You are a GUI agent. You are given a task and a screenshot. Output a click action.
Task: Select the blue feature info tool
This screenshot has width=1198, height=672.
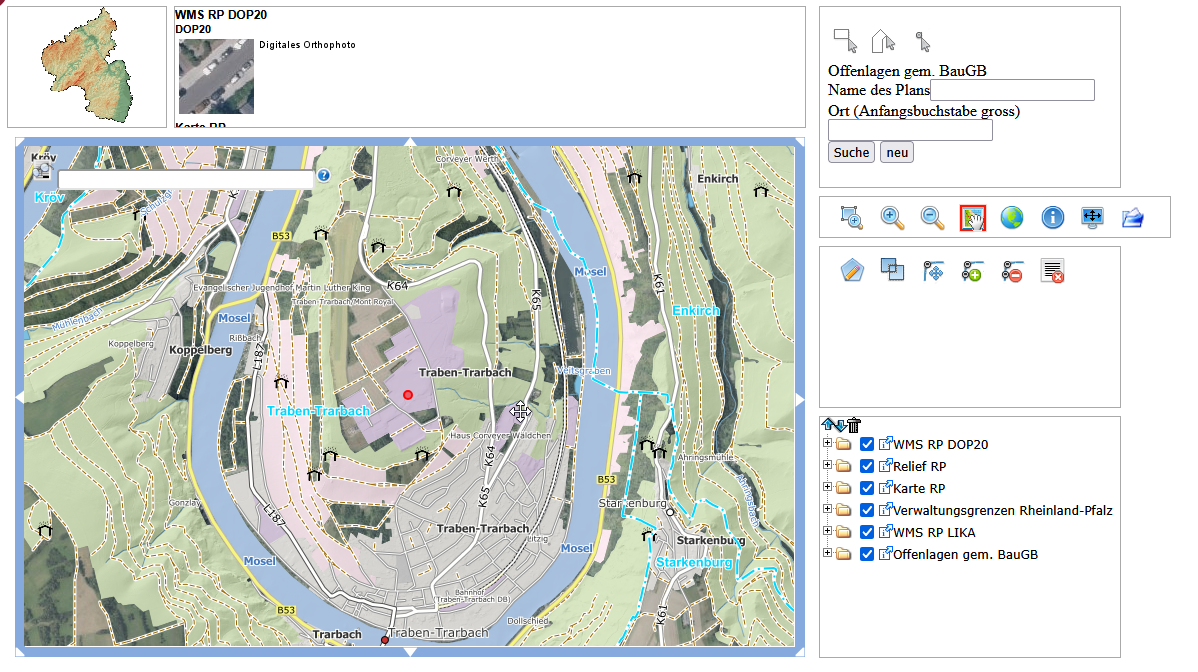pos(1052,217)
